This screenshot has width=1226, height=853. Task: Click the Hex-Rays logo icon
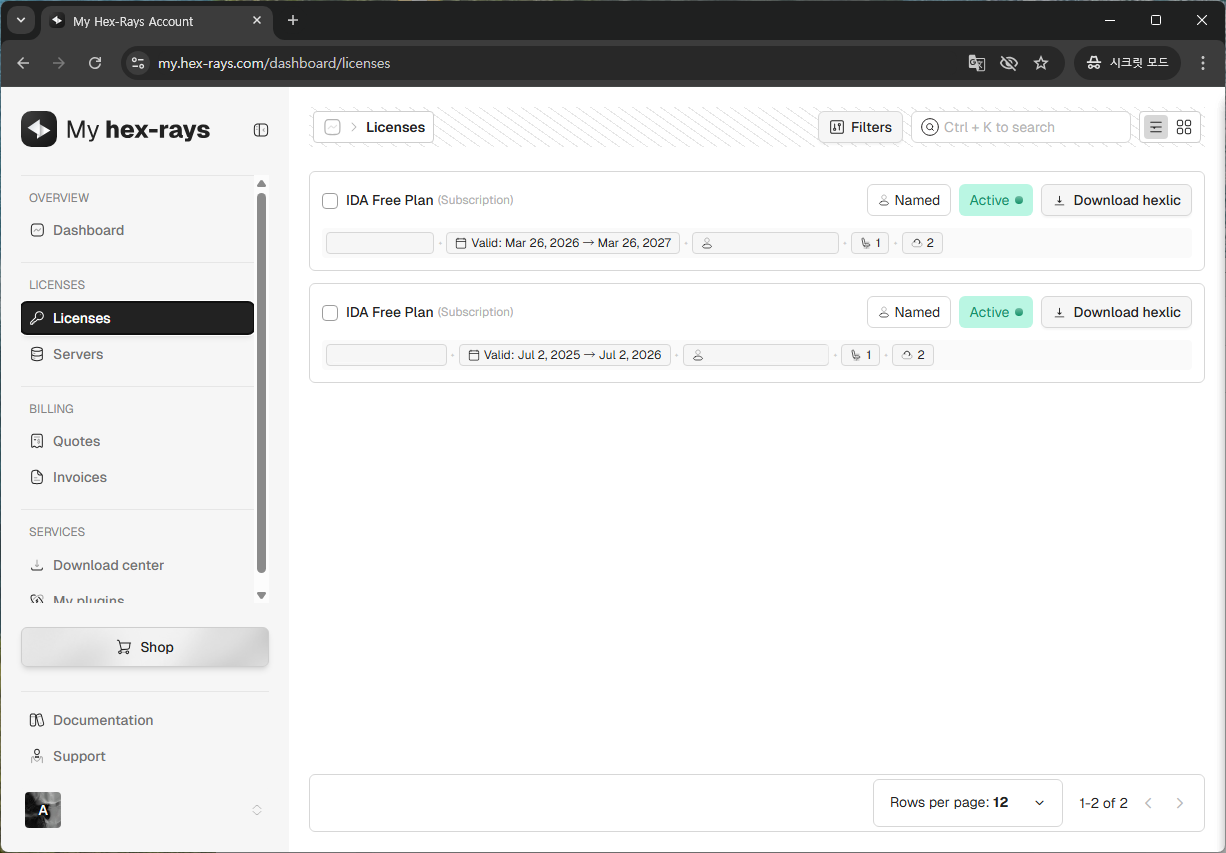pos(39,129)
